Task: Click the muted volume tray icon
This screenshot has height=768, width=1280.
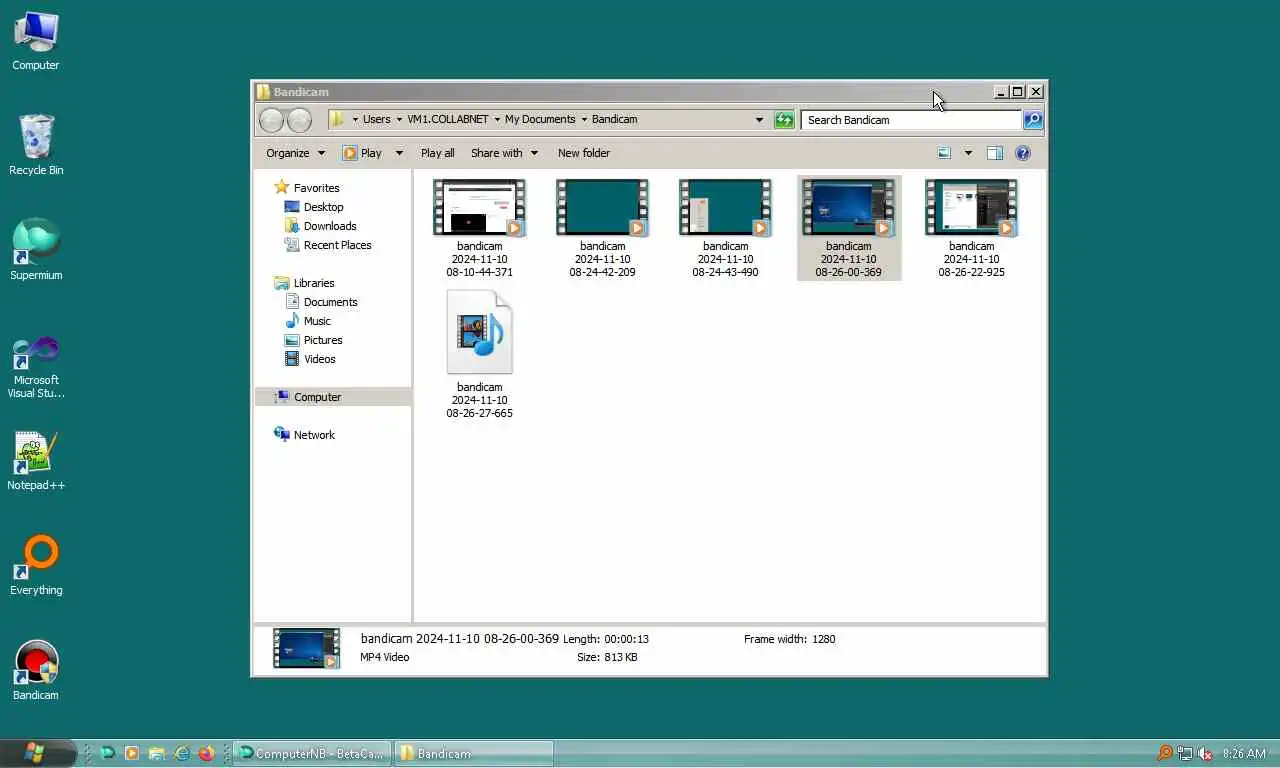Action: coord(1206,753)
